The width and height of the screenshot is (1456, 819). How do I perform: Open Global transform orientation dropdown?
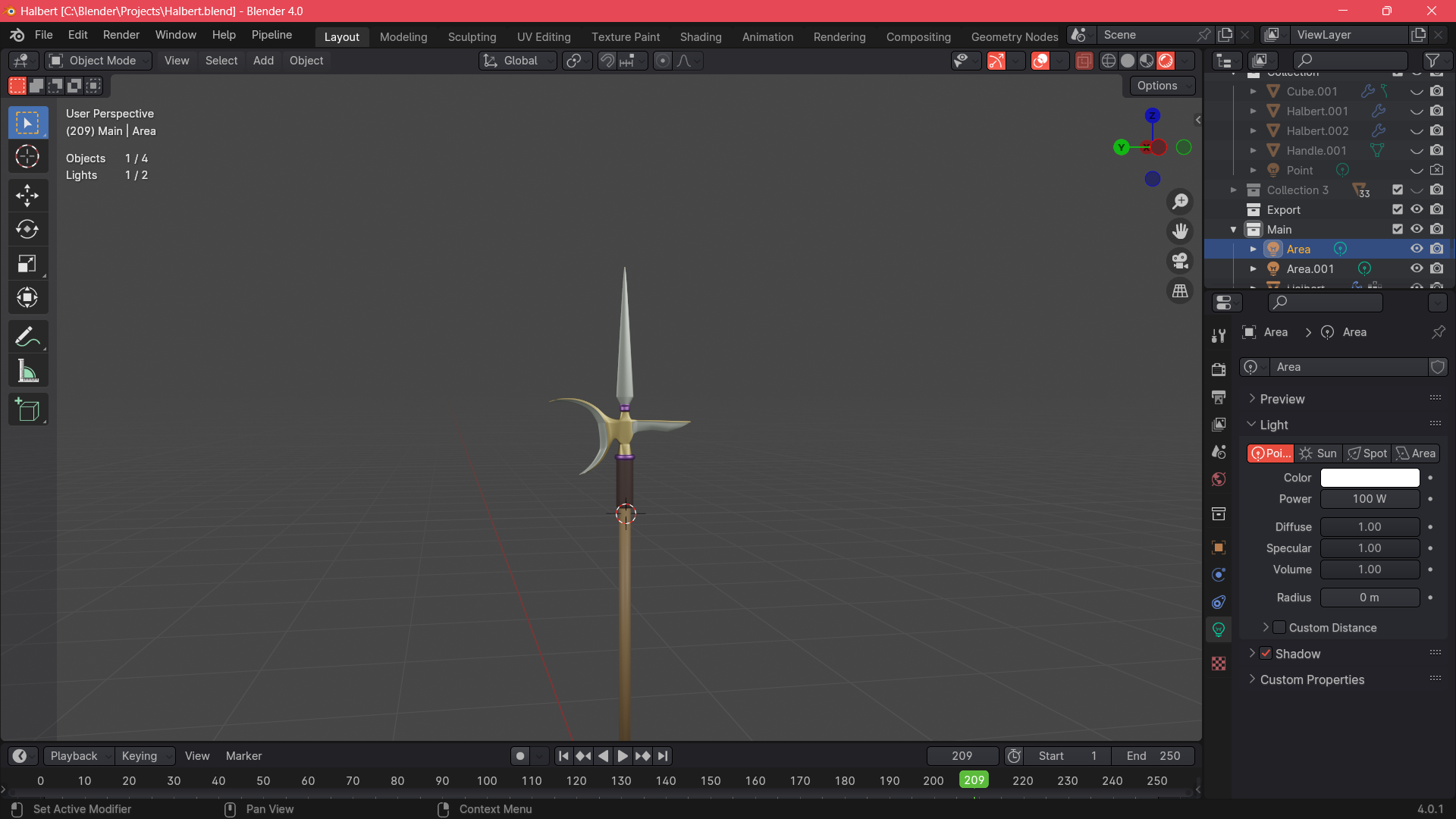point(519,61)
